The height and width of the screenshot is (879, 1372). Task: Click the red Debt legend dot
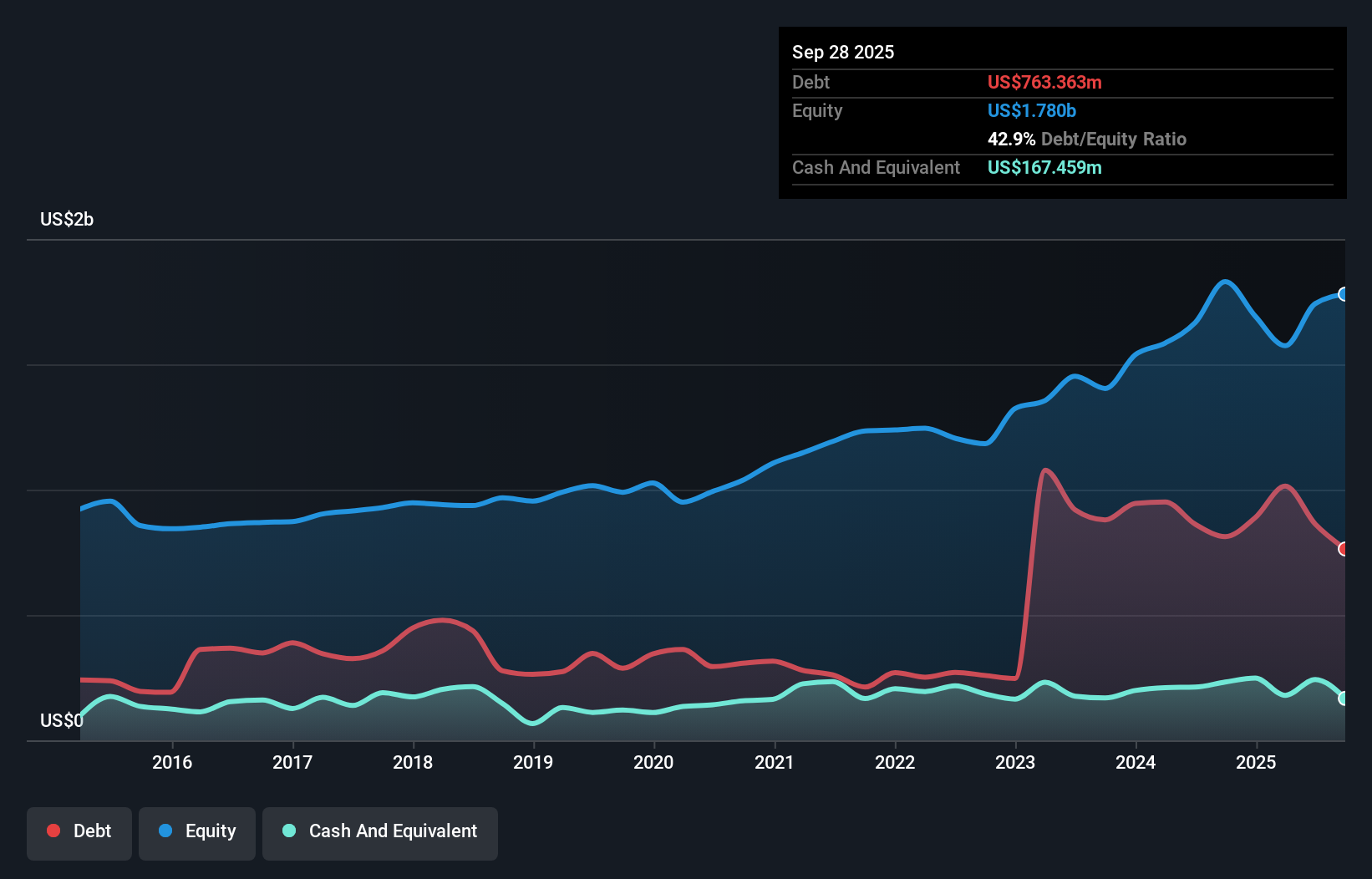click(53, 831)
